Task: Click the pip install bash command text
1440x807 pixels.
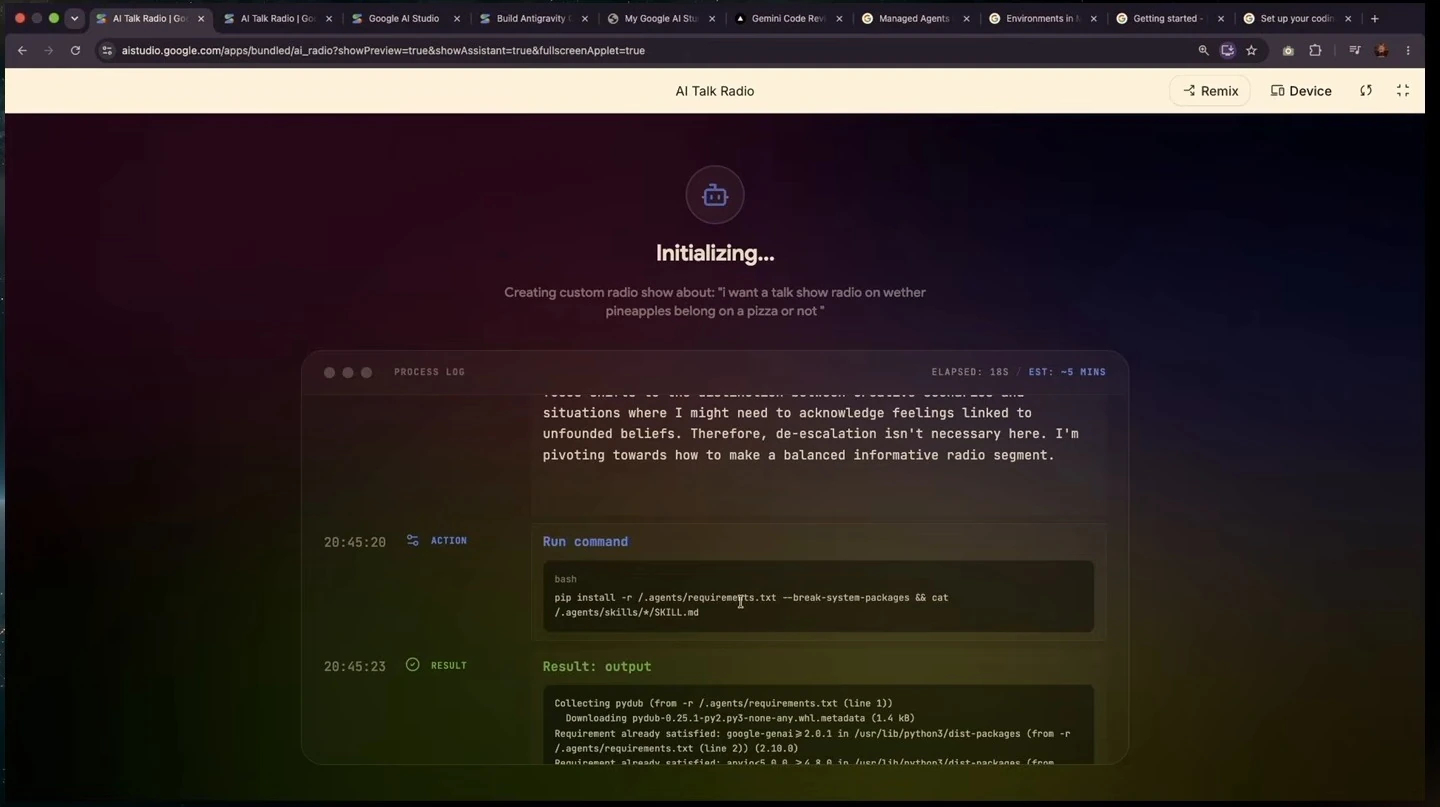Action: click(751, 605)
